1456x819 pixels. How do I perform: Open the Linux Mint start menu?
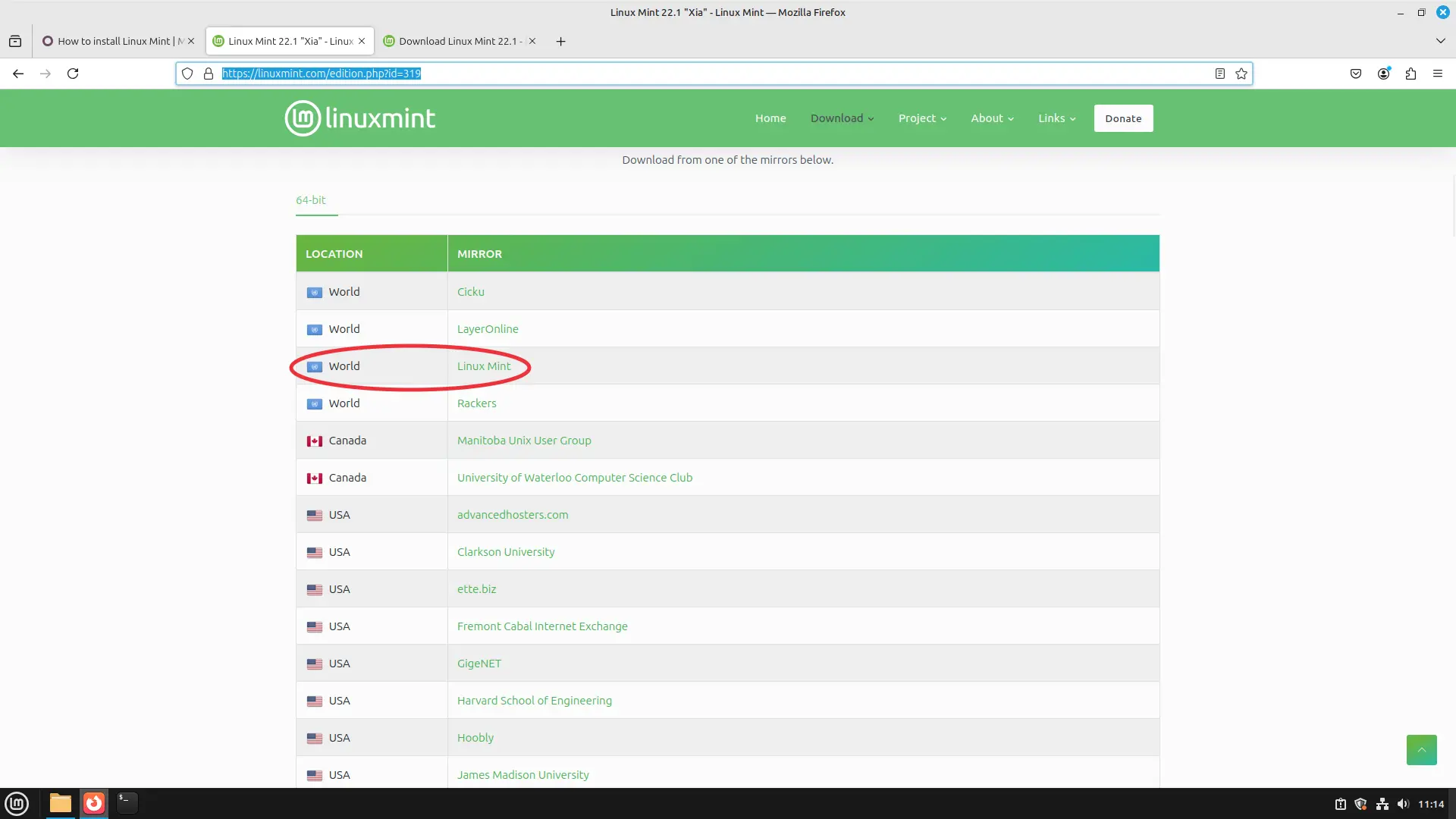[x=17, y=803]
